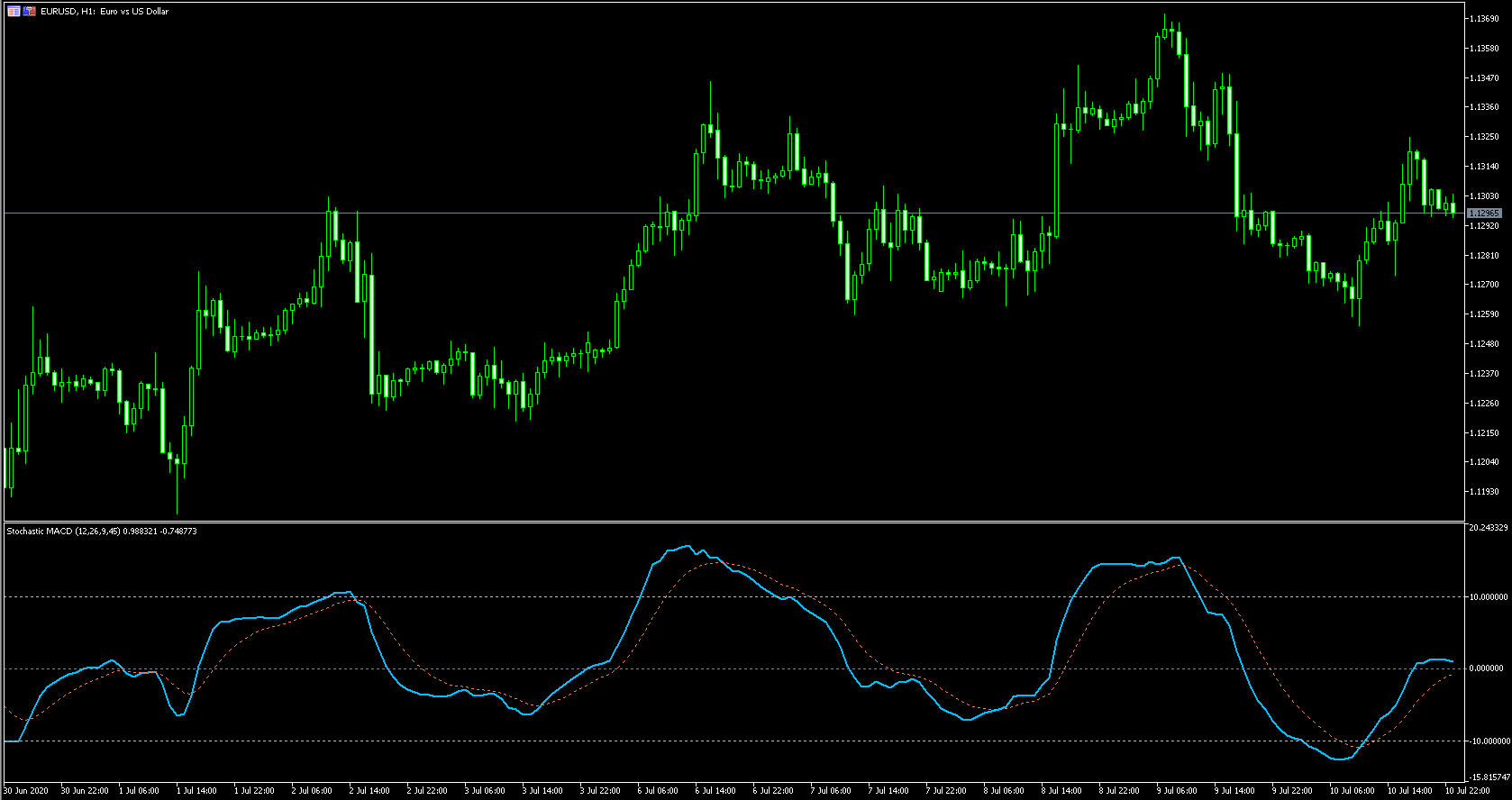Viewport: 1512px width, 800px height.
Task: Click the '8 Jul 14:00' time label
Action: point(1061,791)
